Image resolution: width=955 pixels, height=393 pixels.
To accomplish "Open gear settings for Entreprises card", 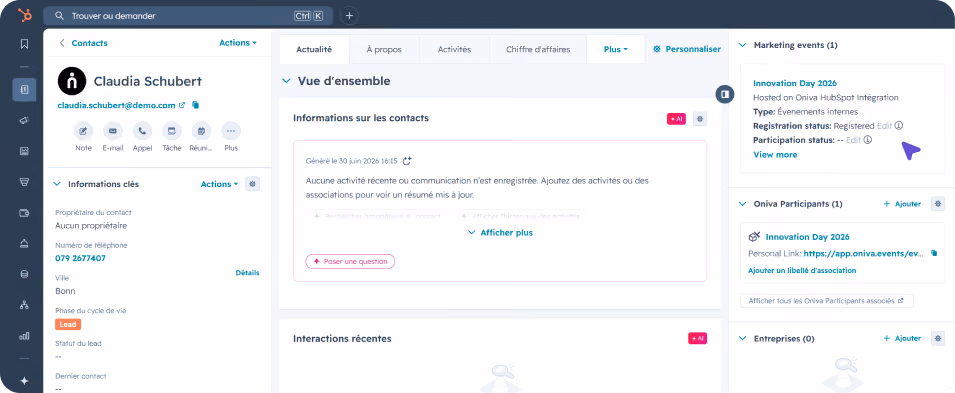I will pos(938,338).
